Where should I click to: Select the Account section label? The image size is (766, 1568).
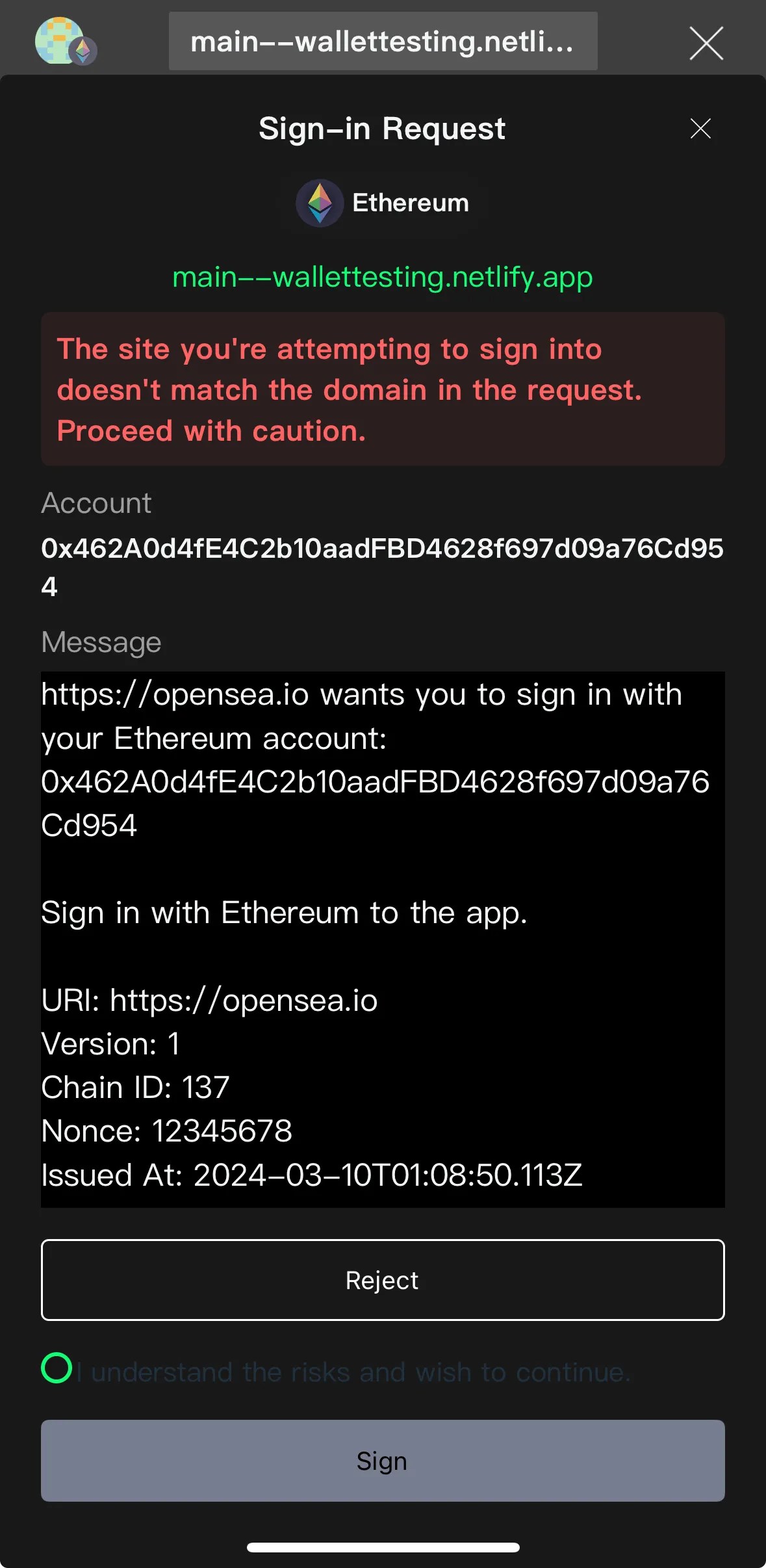96,503
